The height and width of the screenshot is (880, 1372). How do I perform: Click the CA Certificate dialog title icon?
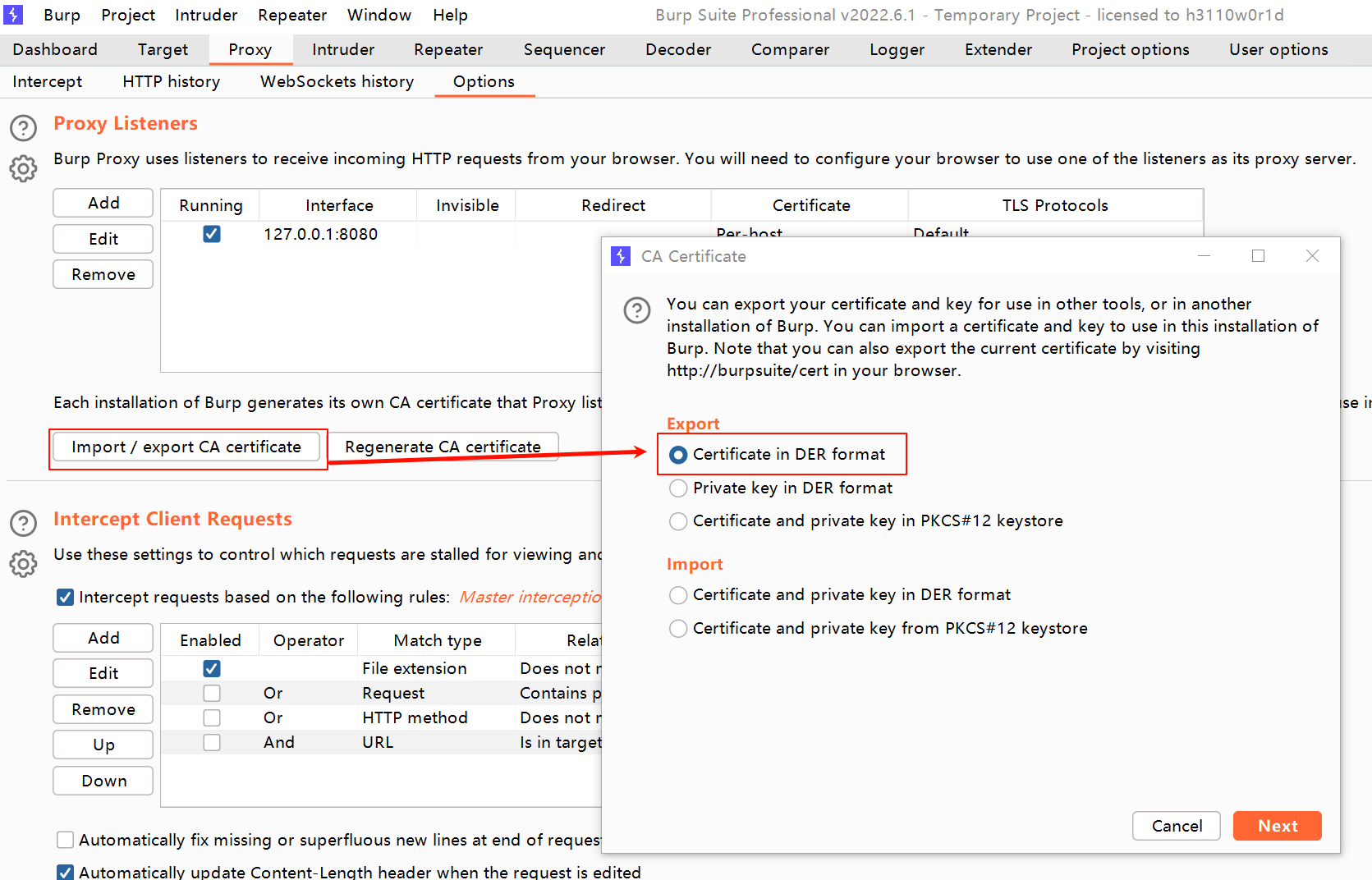pos(621,256)
